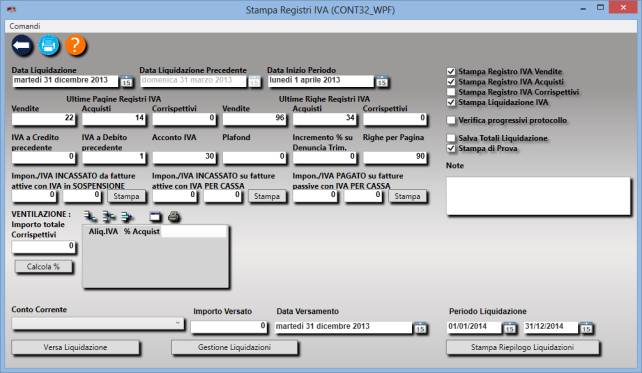Uncheck Stampa Registro IVA Vendite

(451, 72)
